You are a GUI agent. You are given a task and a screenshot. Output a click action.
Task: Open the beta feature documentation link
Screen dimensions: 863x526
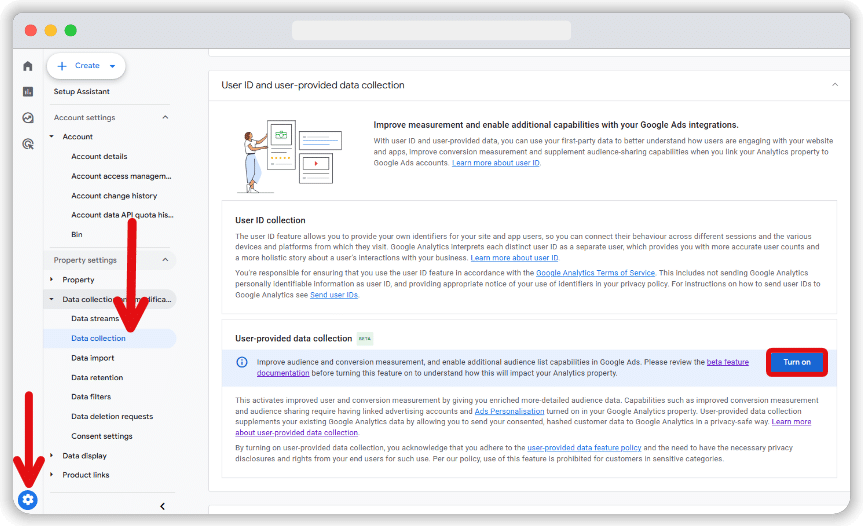[728, 362]
